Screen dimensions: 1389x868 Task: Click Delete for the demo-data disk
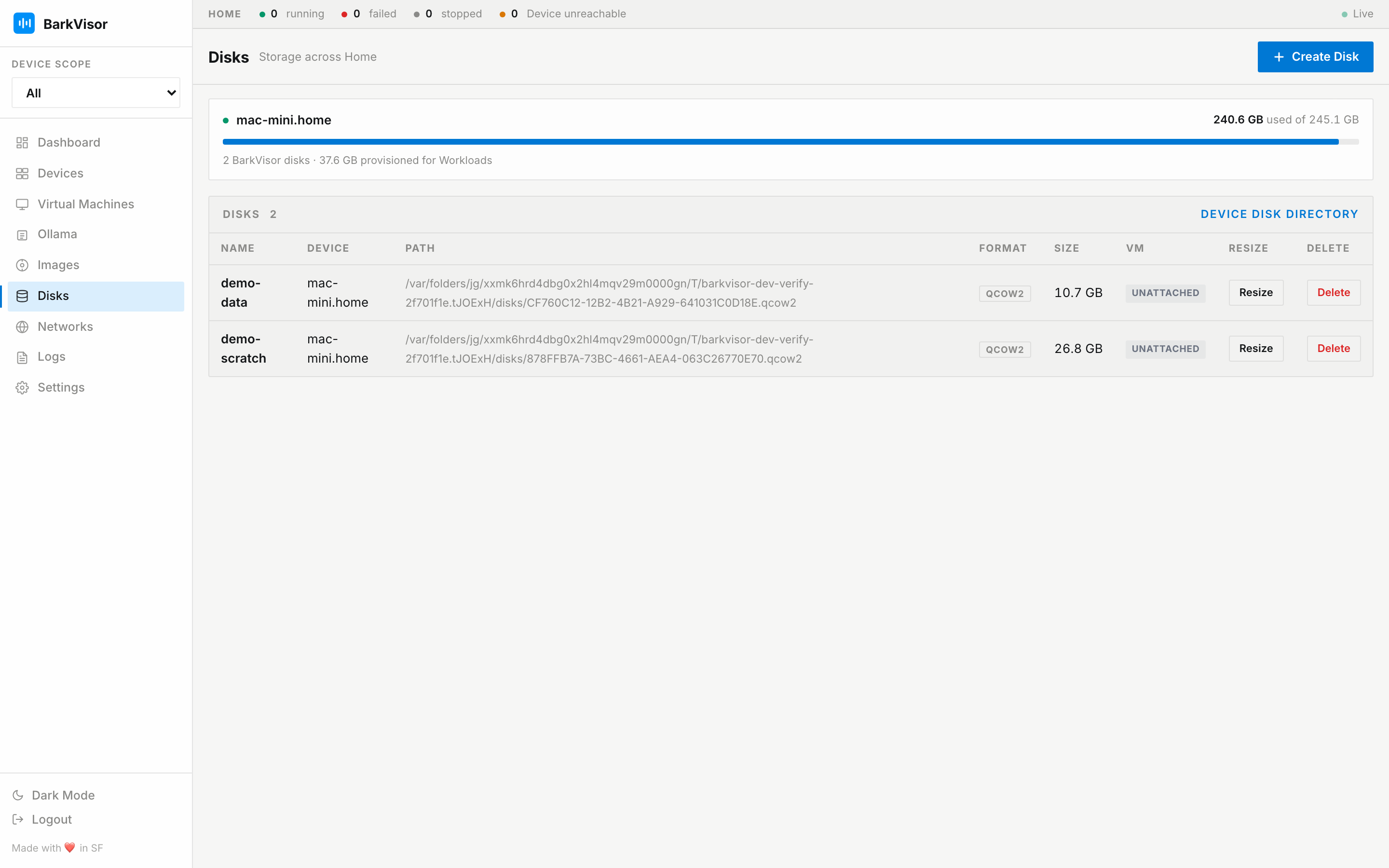tap(1334, 293)
